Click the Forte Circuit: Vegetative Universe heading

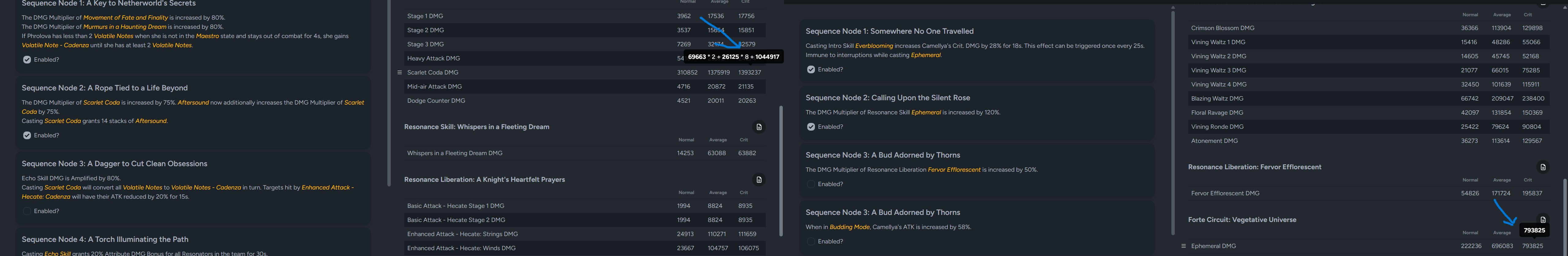tap(1242, 220)
